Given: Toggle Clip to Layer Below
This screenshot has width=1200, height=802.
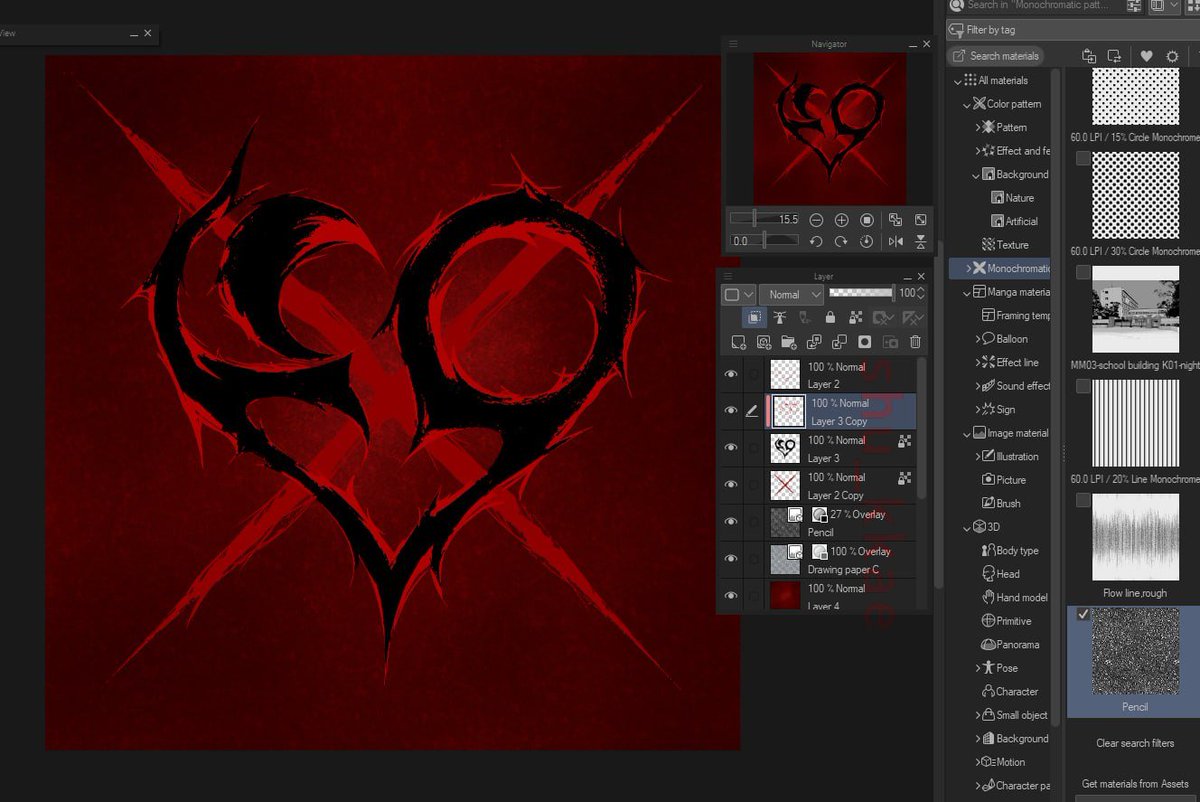Looking at the screenshot, I should click(754, 318).
